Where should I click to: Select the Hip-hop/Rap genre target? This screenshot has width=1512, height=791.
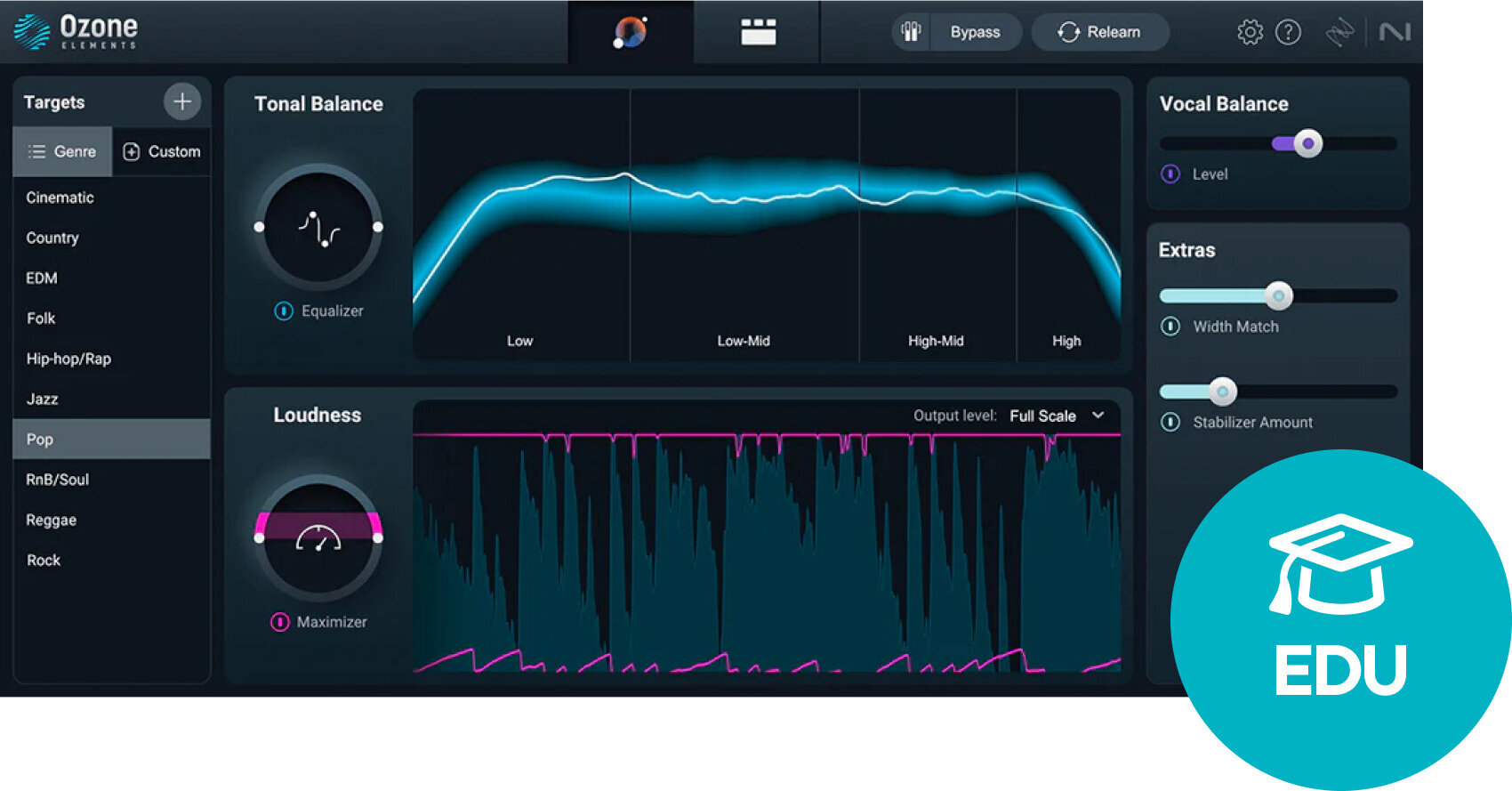[111, 359]
